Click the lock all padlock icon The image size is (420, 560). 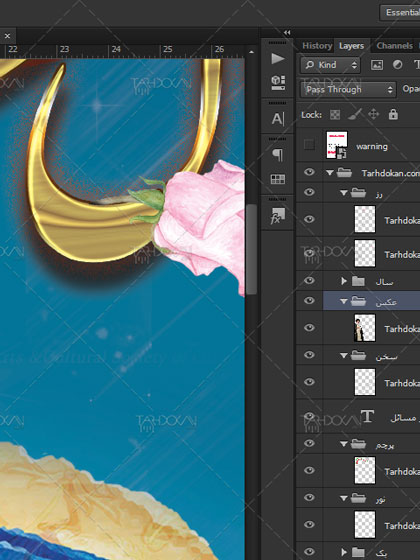click(393, 114)
